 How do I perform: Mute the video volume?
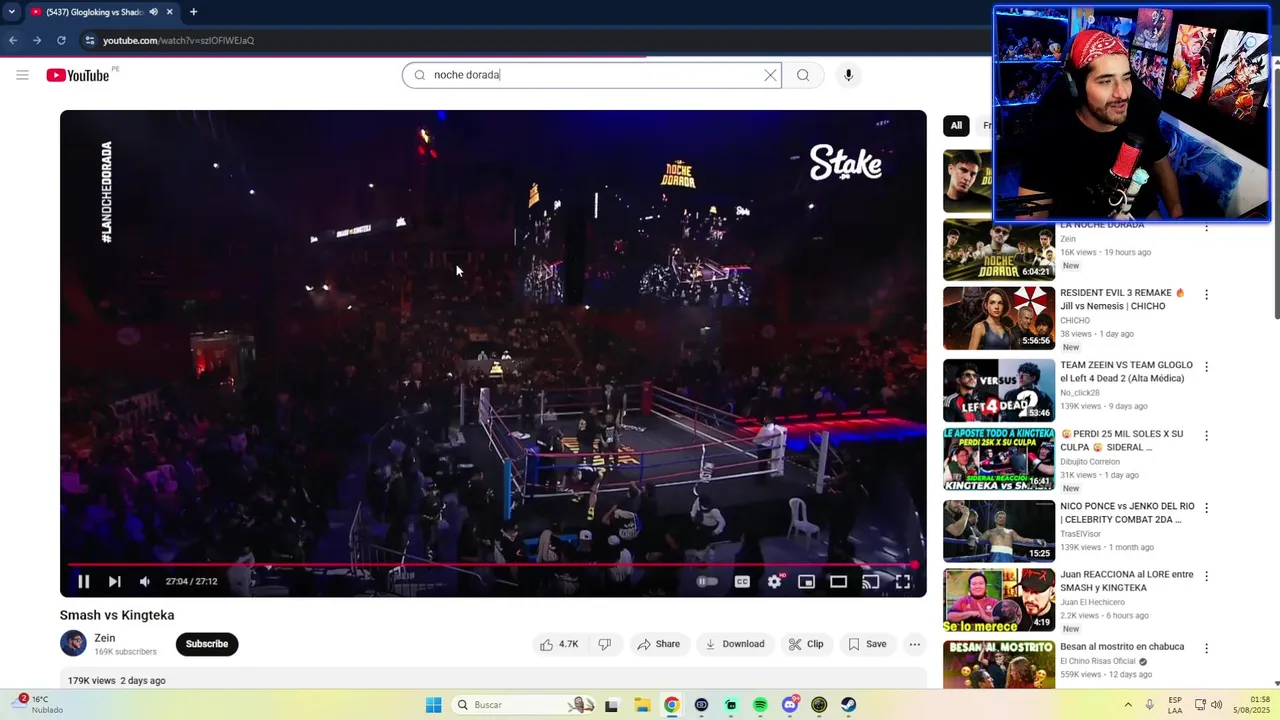145,582
